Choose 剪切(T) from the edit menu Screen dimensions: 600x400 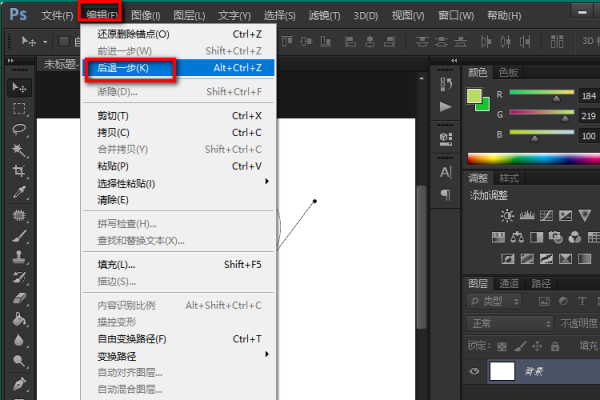point(179,116)
